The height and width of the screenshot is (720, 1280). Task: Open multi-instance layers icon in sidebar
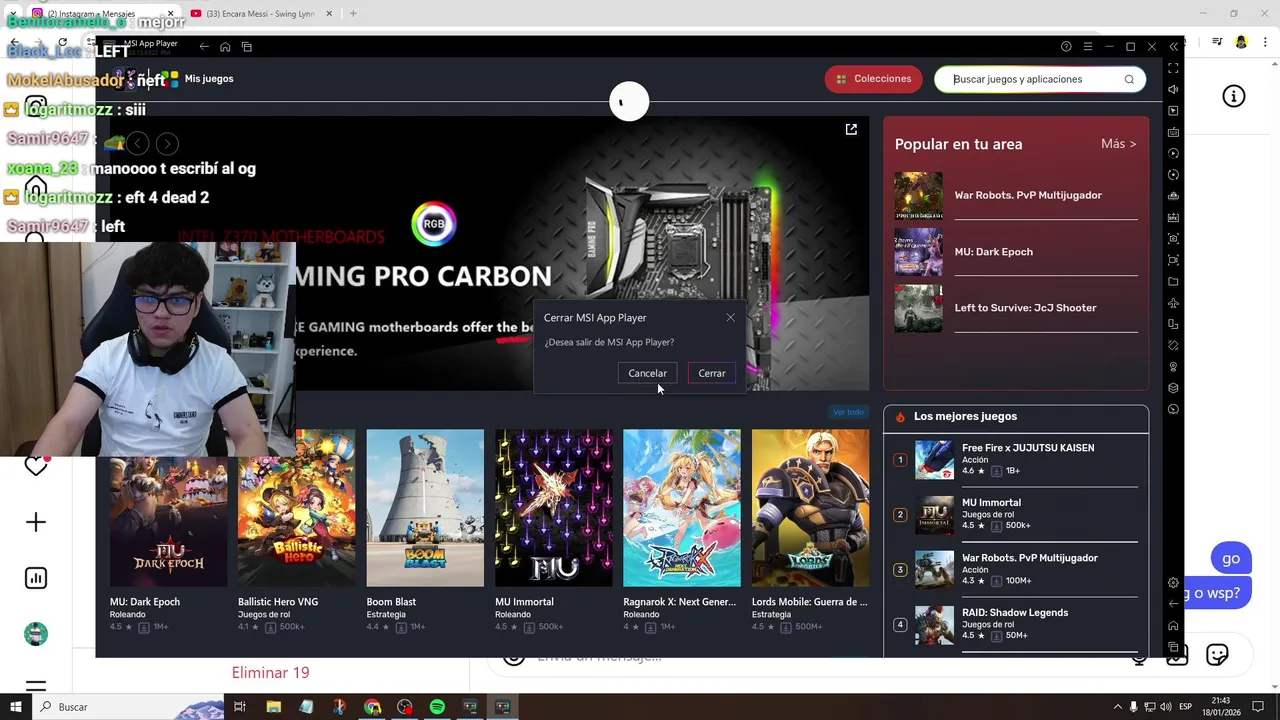1173,388
